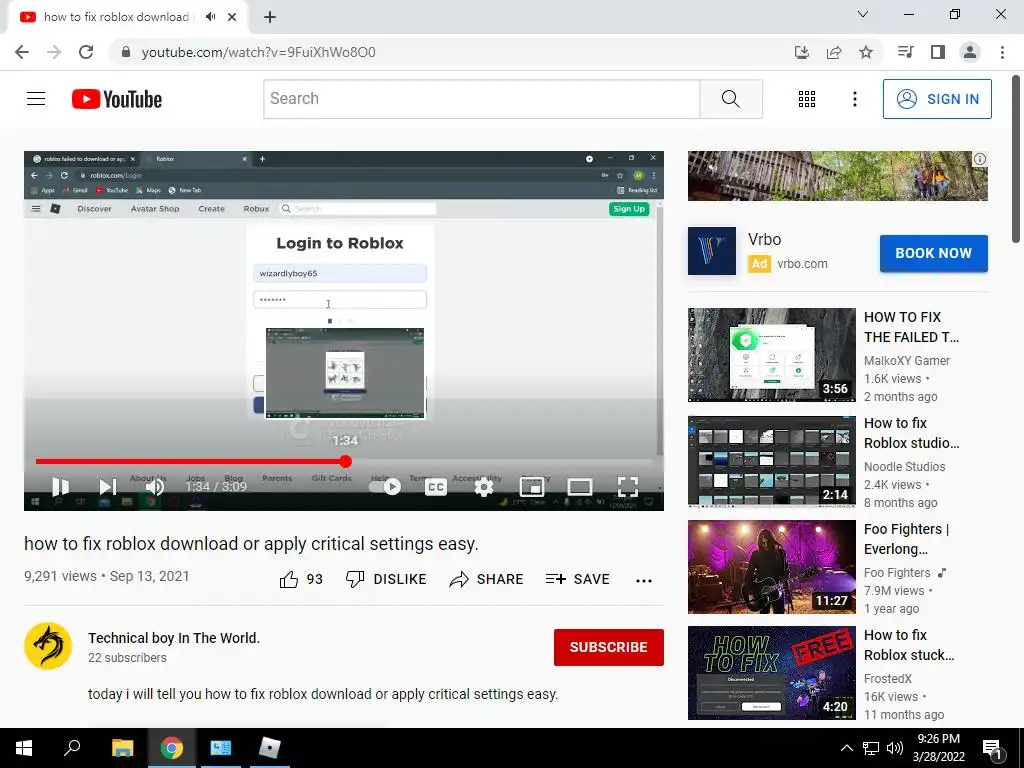1024x768 pixels.
Task: Mute the tab via speaker icon
Action: point(210,17)
